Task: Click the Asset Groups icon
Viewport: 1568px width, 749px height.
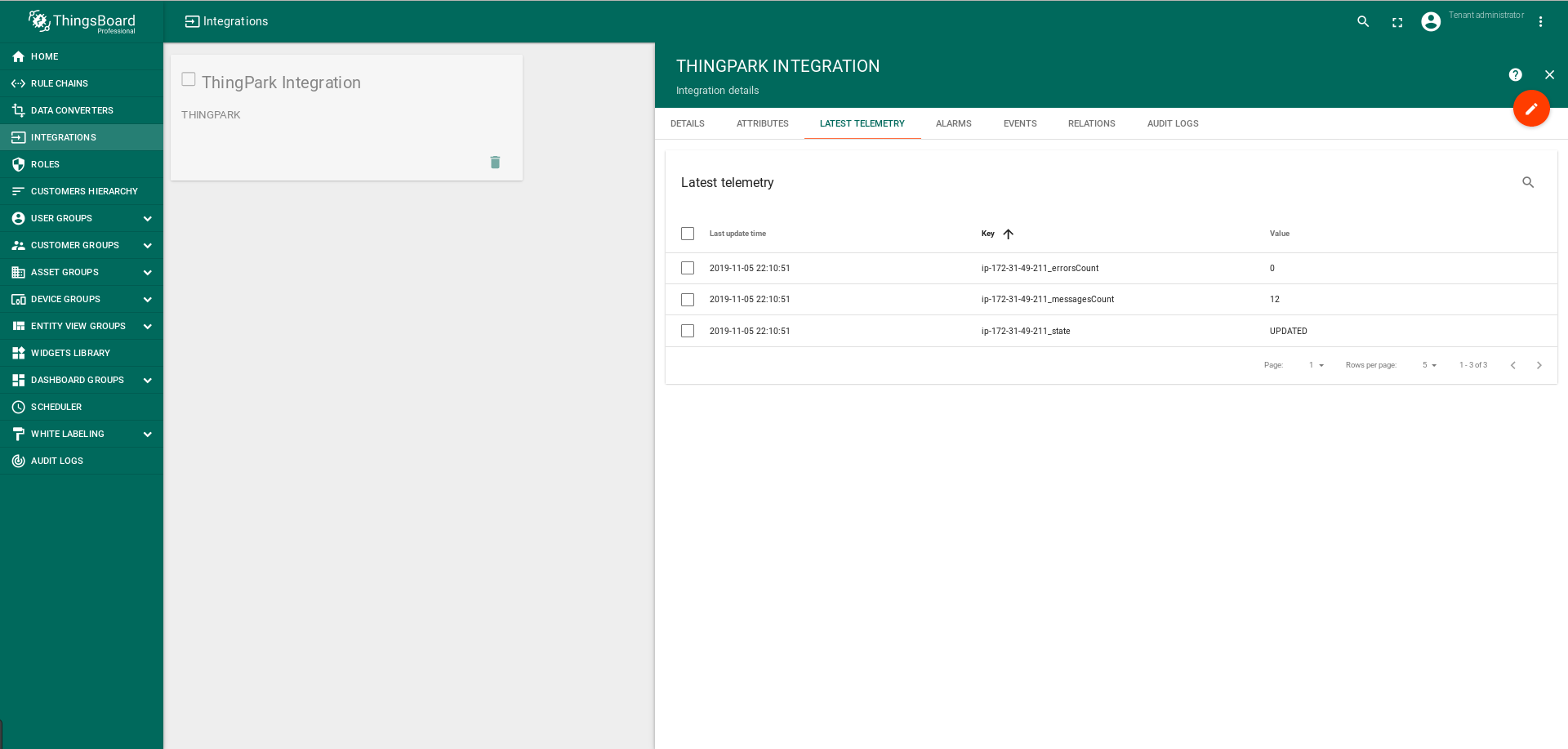Action: (18, 272)
